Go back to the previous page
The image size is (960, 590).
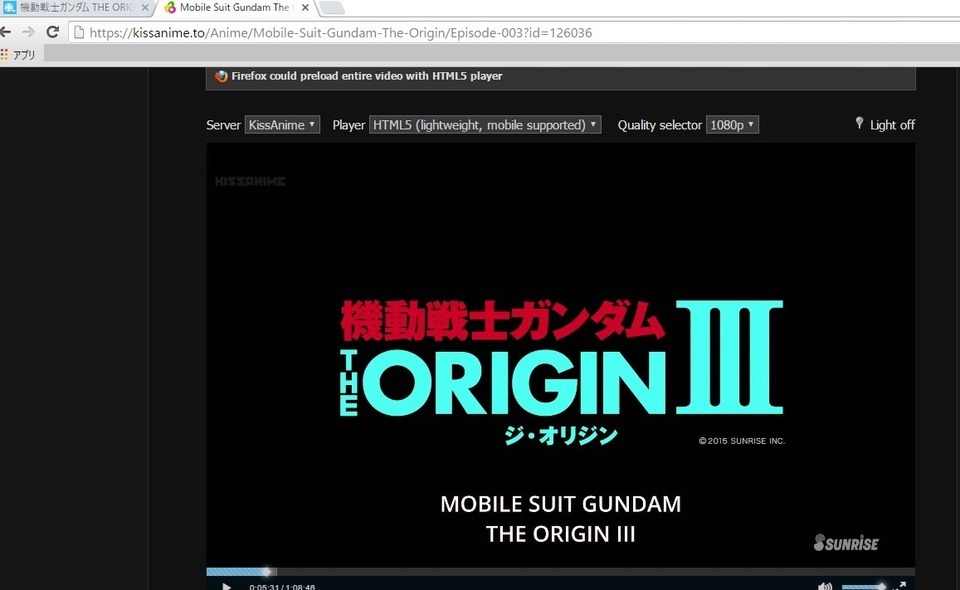(x=5, y=32)
